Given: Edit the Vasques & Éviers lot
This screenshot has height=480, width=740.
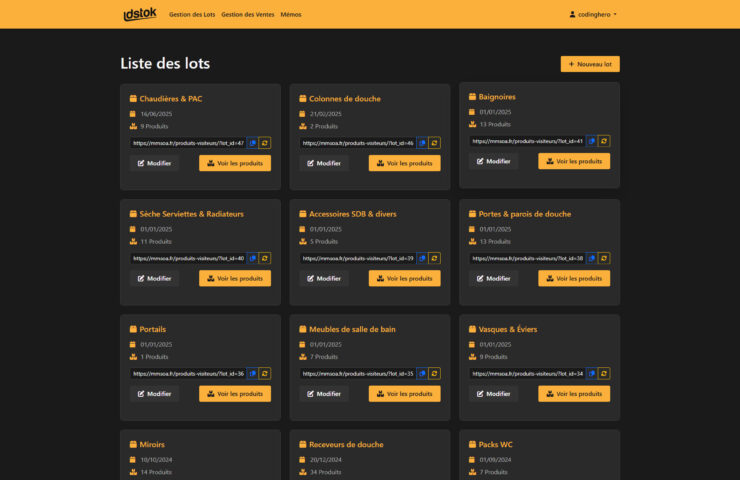Looking at the screenshot, I should coord(493,394).
